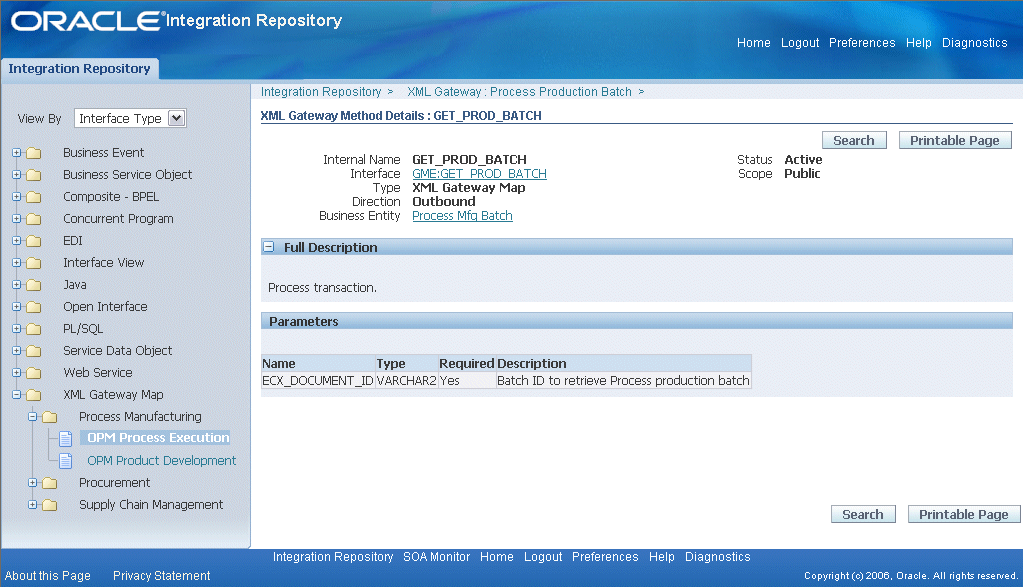Expand the Procurement tree node

point(32,483)
